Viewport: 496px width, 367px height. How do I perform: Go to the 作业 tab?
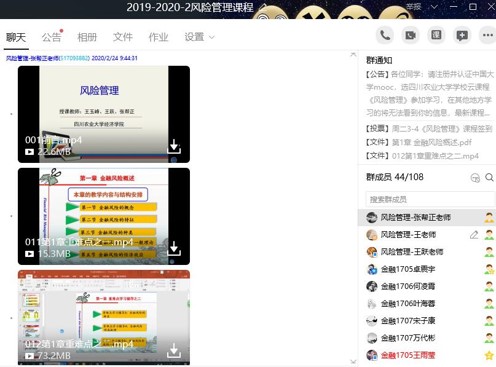[158, 37]
